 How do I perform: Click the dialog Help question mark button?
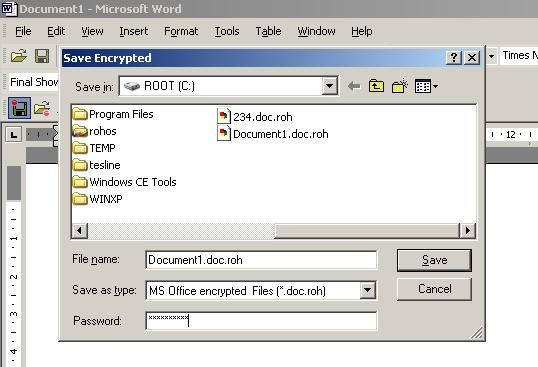pos(454,57)
